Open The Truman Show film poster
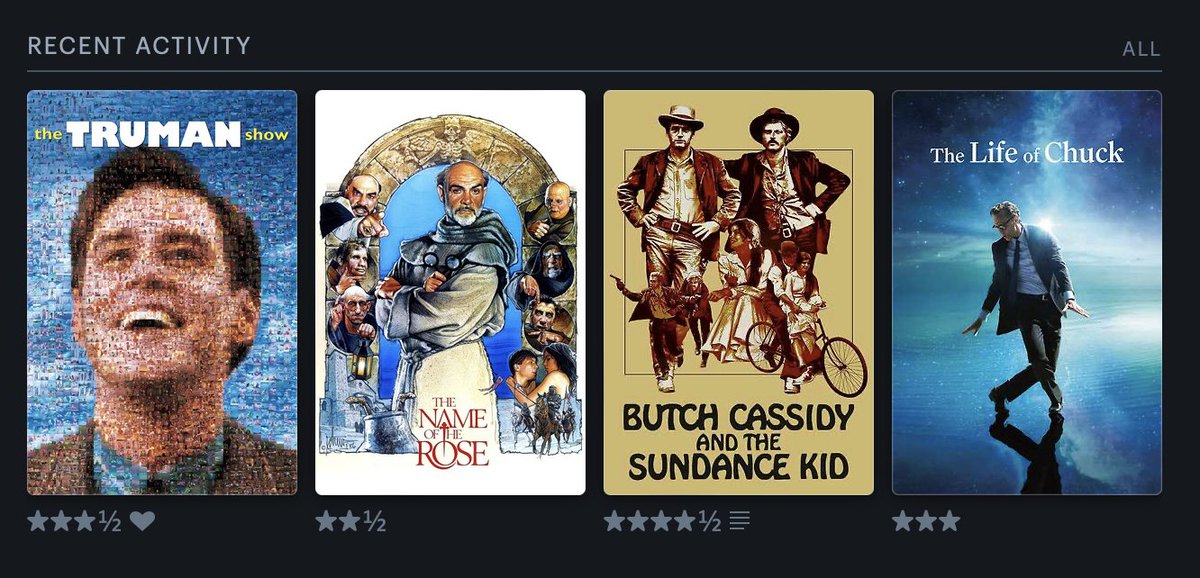This screenshot has width=1200, height=578. pyautogui.click(x=162, y=293)
